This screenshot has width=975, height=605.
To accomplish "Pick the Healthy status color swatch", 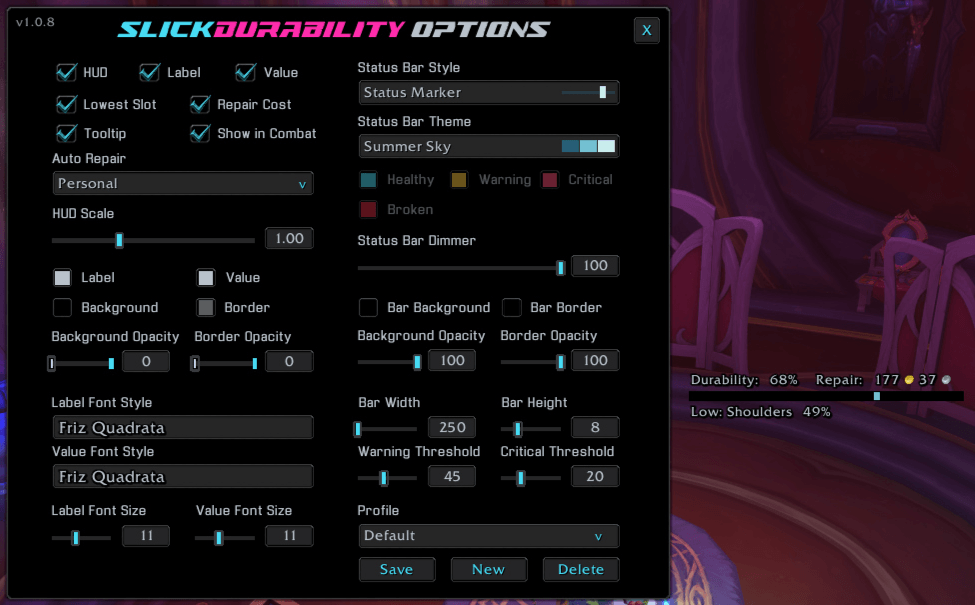I will (x=368, y=180).
